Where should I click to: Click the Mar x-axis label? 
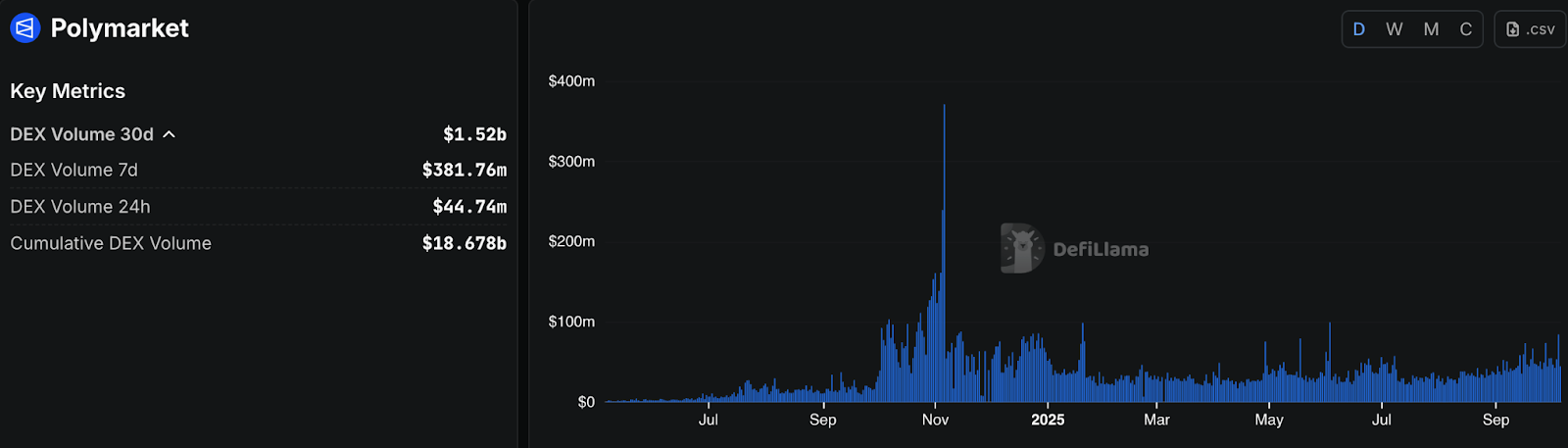1156,420
